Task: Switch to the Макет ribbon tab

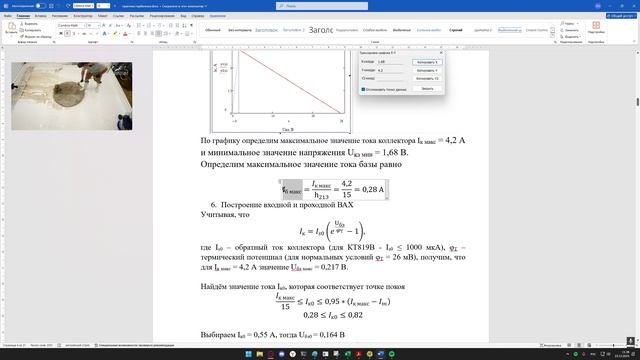Action: pyautogui.click(x=102, y=16)
